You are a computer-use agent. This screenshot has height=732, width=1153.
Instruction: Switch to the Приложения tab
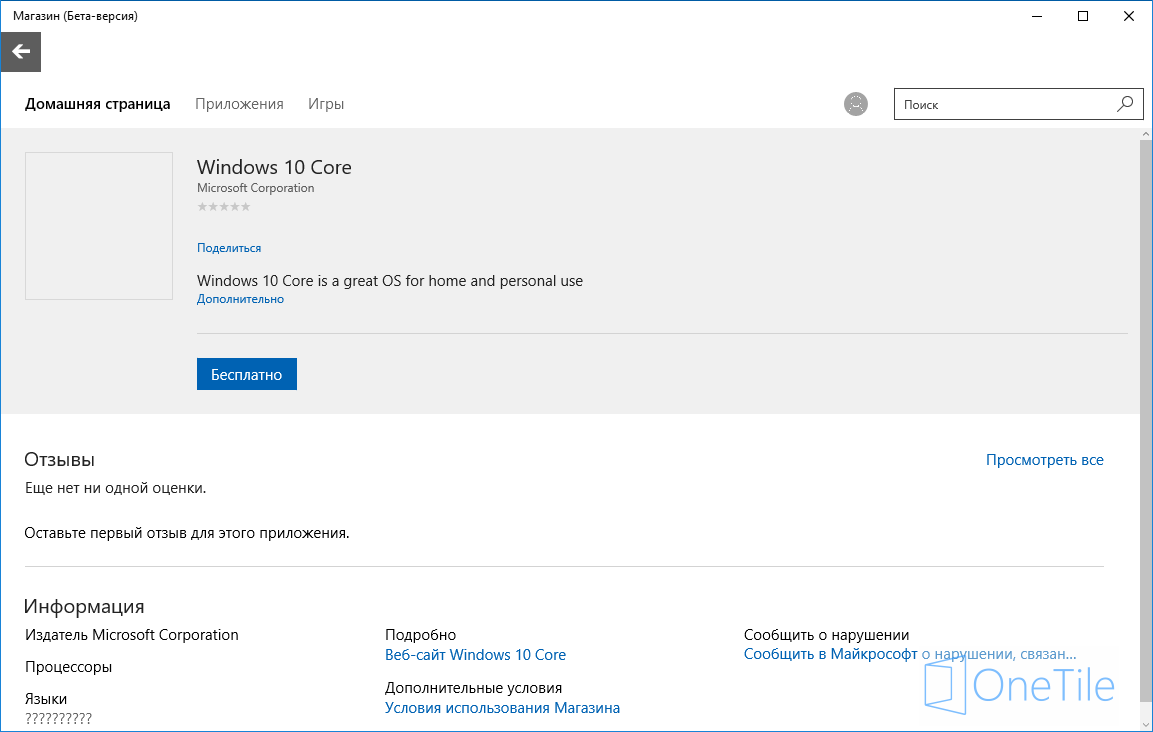point(239,104)
